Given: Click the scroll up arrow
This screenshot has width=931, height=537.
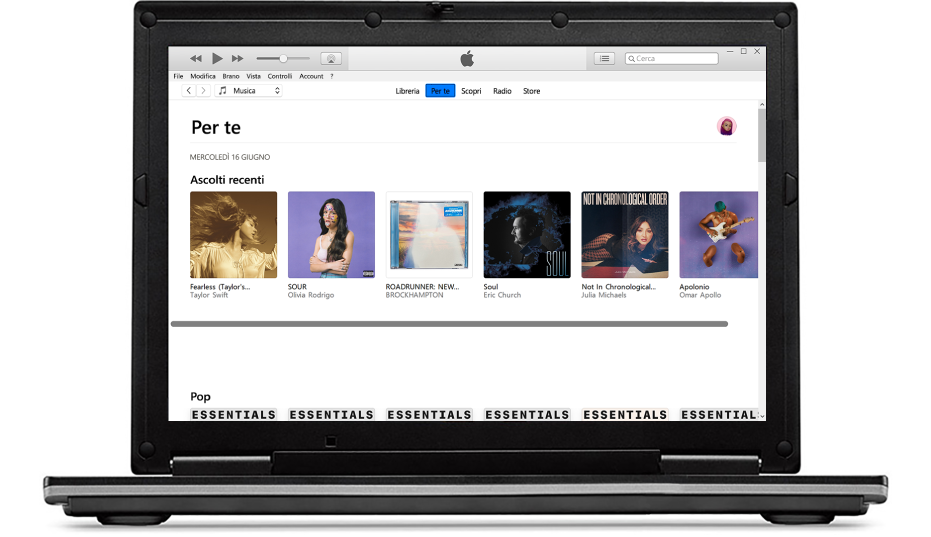Looking at the screenshot, I should [762, 105].
